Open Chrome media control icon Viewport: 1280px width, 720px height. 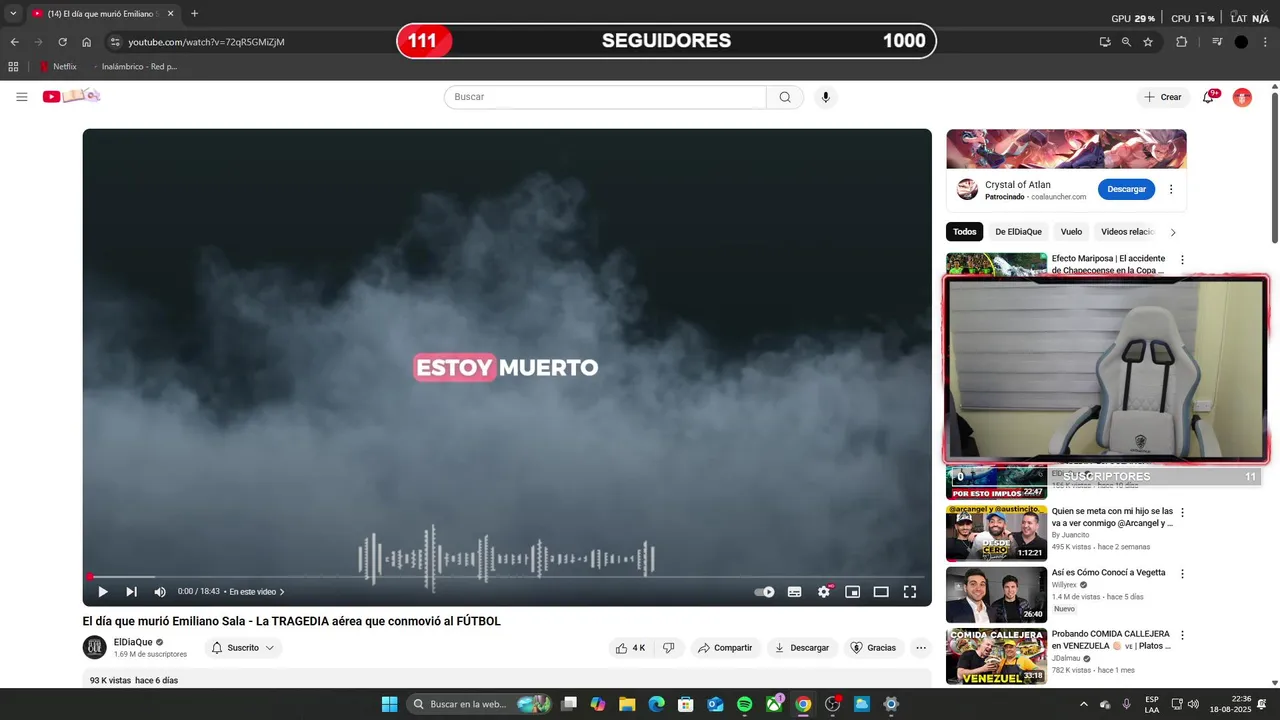[x=1217, y=42]
